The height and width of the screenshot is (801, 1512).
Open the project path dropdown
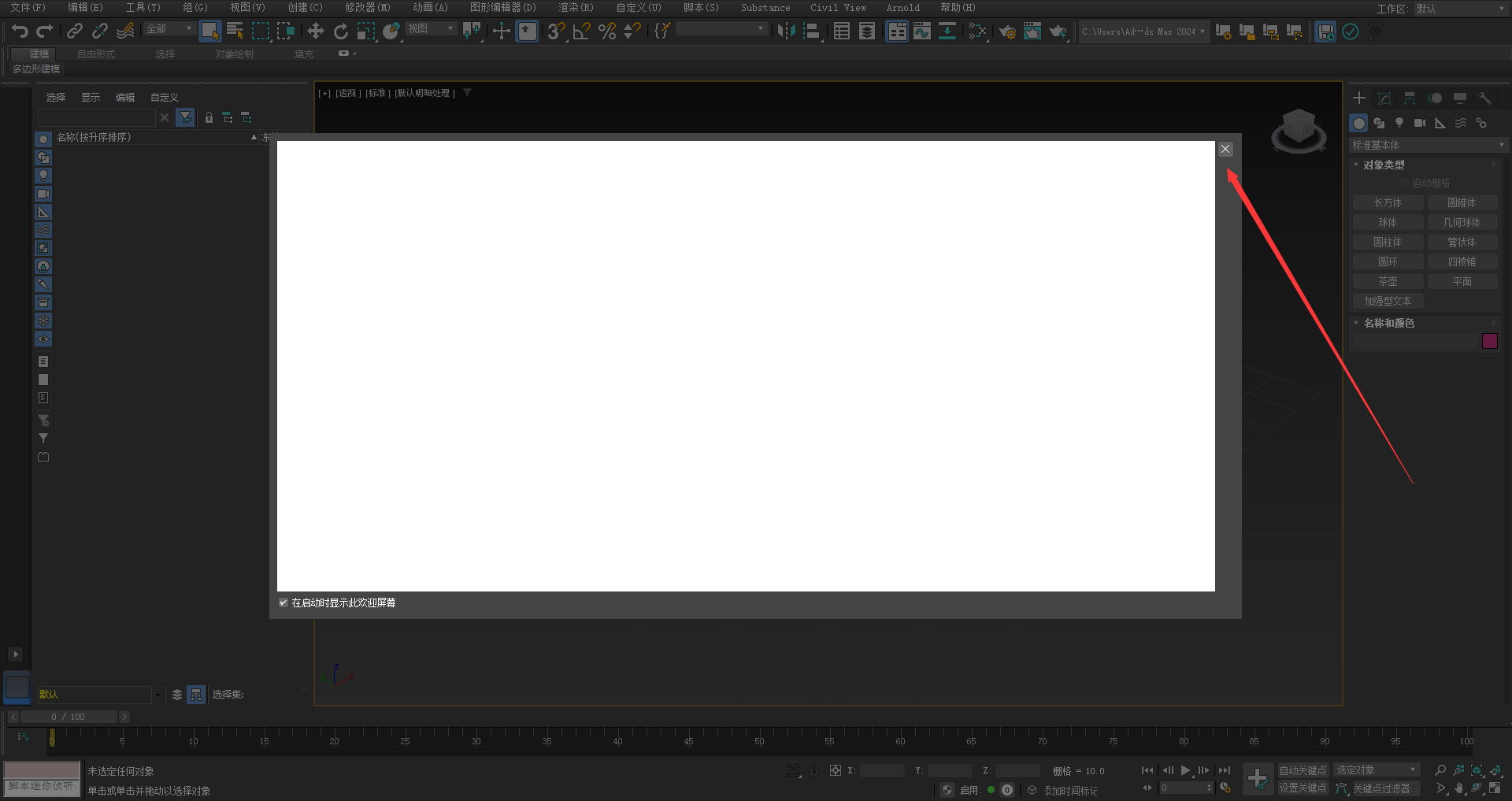(1143, 32)
